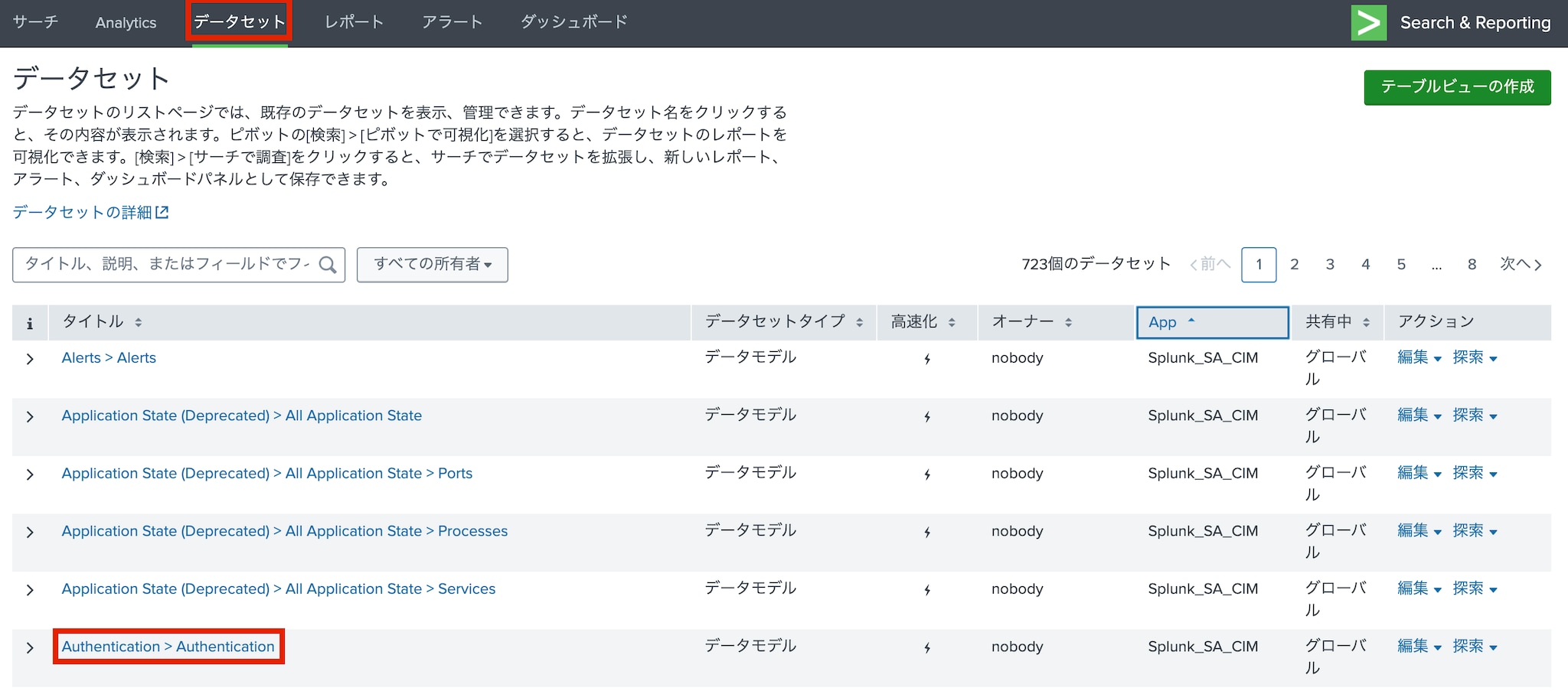Click 次へ to go to next page
This screenshot has width=1568, height=691.
click(x=1521, y=264)
